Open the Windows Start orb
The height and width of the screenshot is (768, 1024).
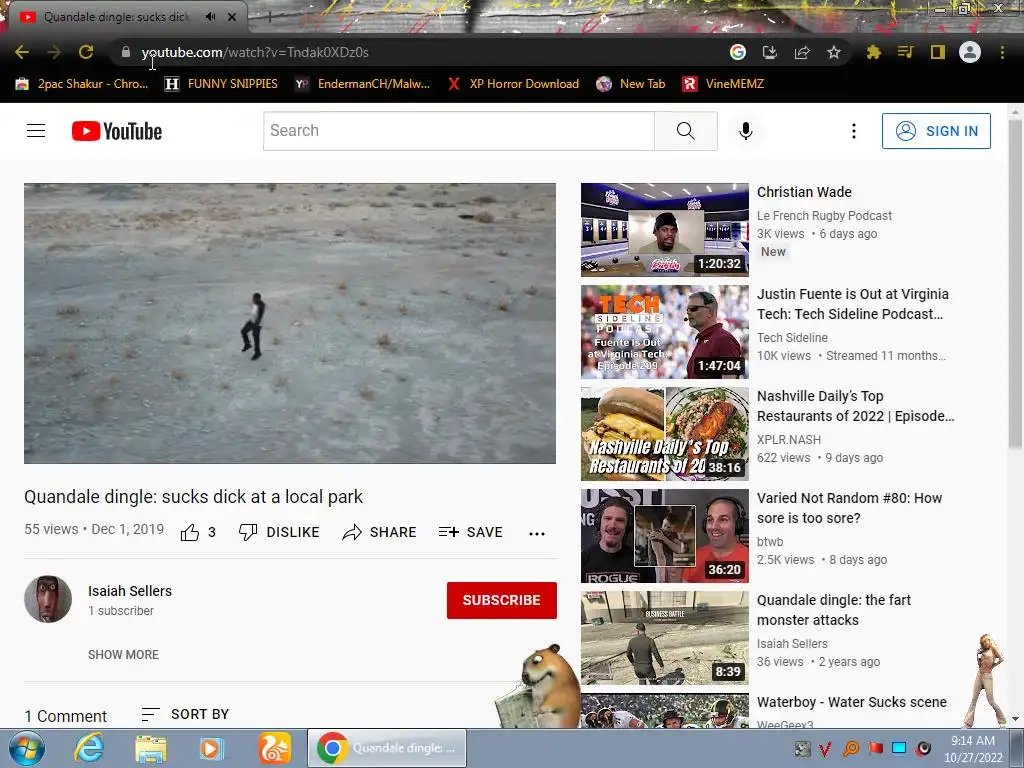(x=27, y=748)
